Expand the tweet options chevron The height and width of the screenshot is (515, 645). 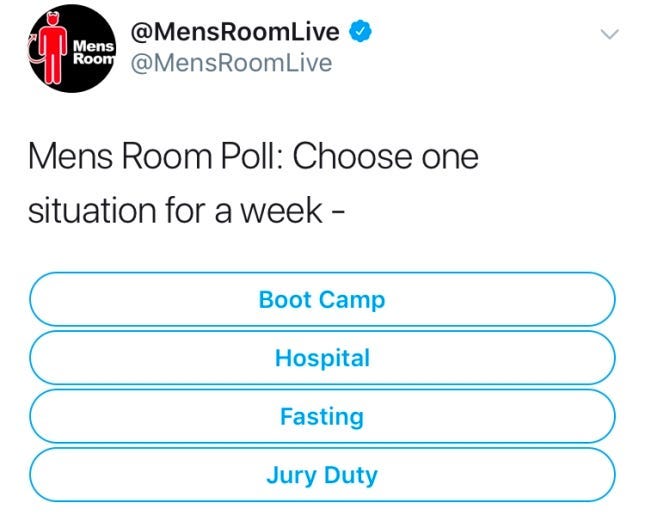point(610,34)
